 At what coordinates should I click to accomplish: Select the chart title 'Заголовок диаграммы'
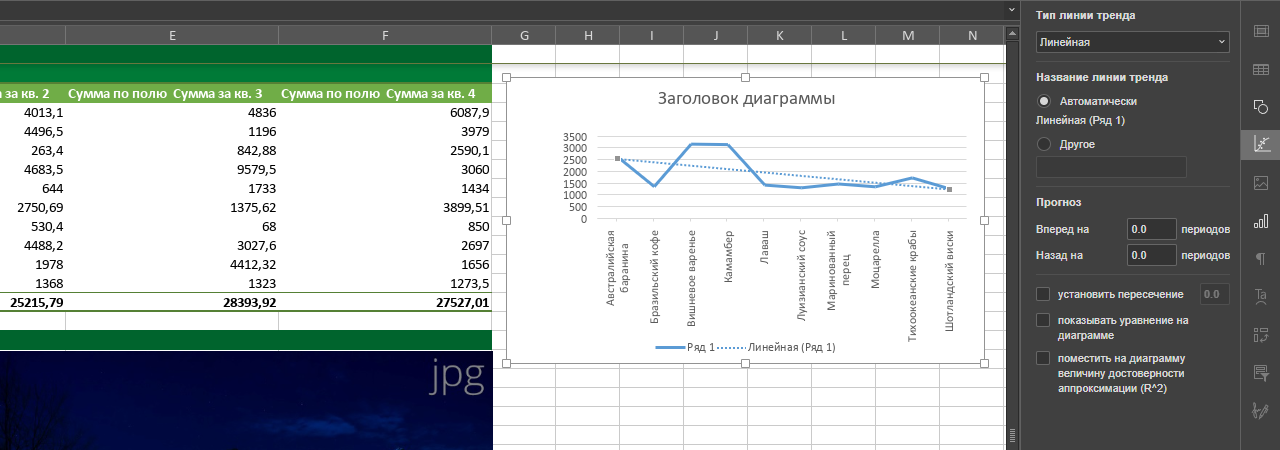point(746,99)
